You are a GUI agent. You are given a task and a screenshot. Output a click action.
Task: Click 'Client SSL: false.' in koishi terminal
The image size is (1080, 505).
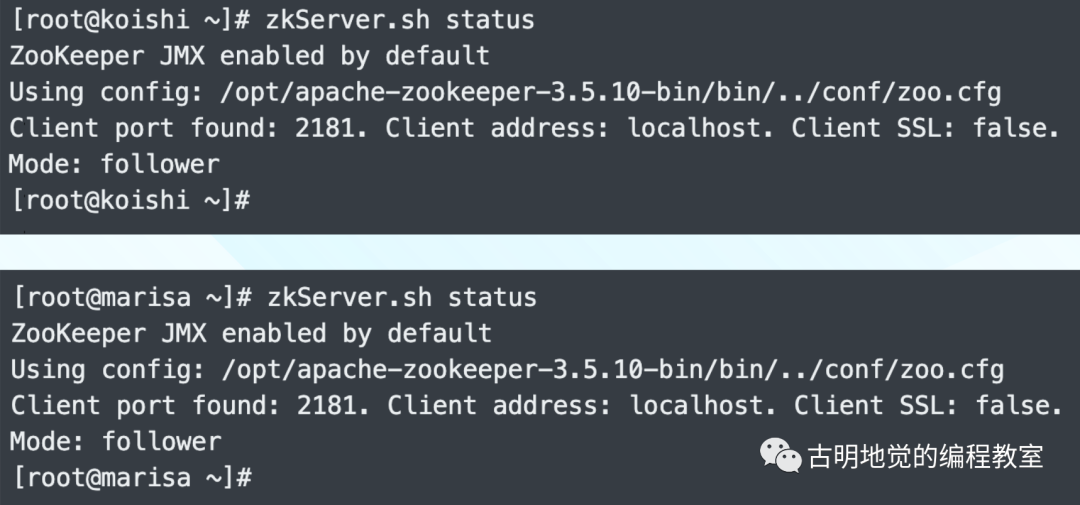[x=925, y=127]
